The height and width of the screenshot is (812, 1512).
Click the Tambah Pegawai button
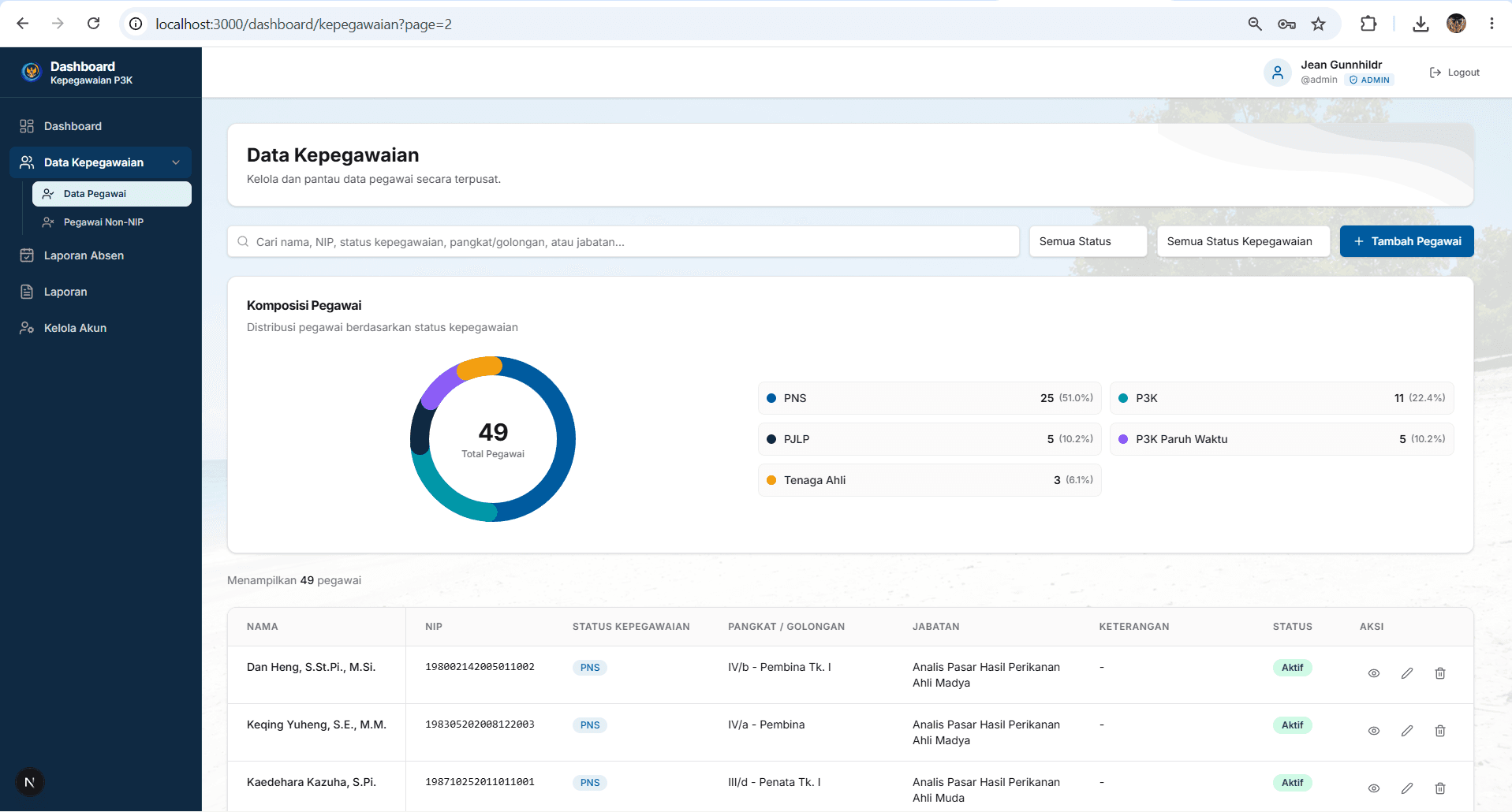(x=1406, y=241)
